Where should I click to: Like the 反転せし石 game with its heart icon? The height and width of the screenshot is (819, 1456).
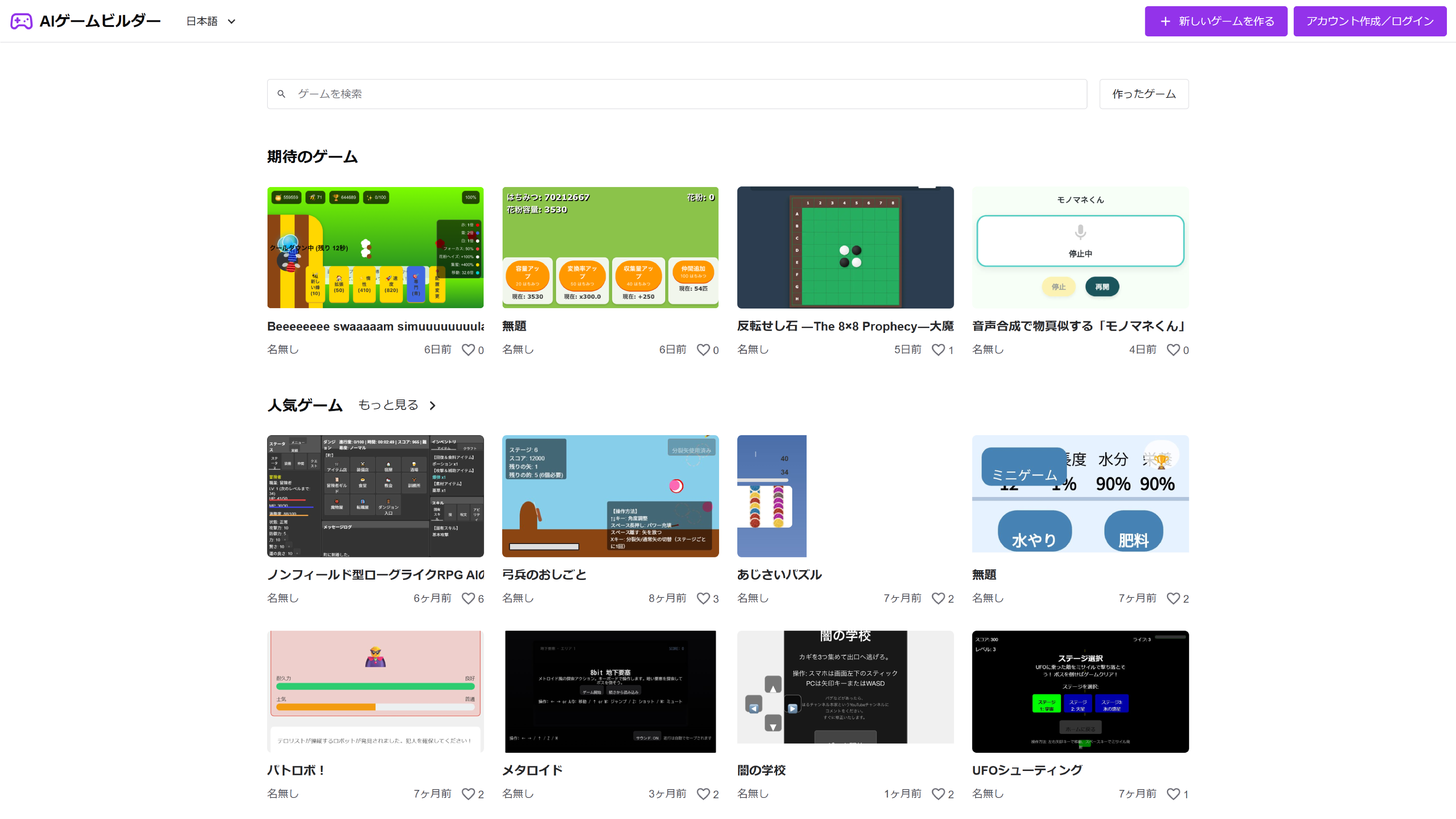[938, 350]
